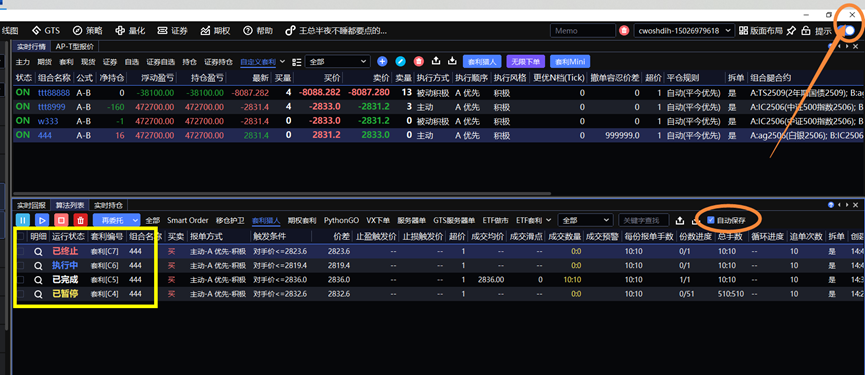This screenshot has width=865, height=375.
Task: Click red trash icon next to Memo
Action: [624, 31]
